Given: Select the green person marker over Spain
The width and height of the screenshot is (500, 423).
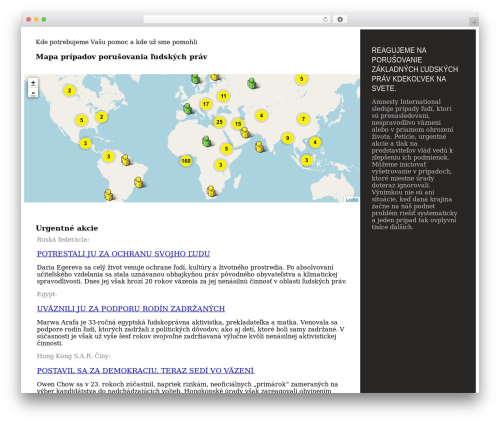Looking at the screenshot, I should tap(188, 108).
